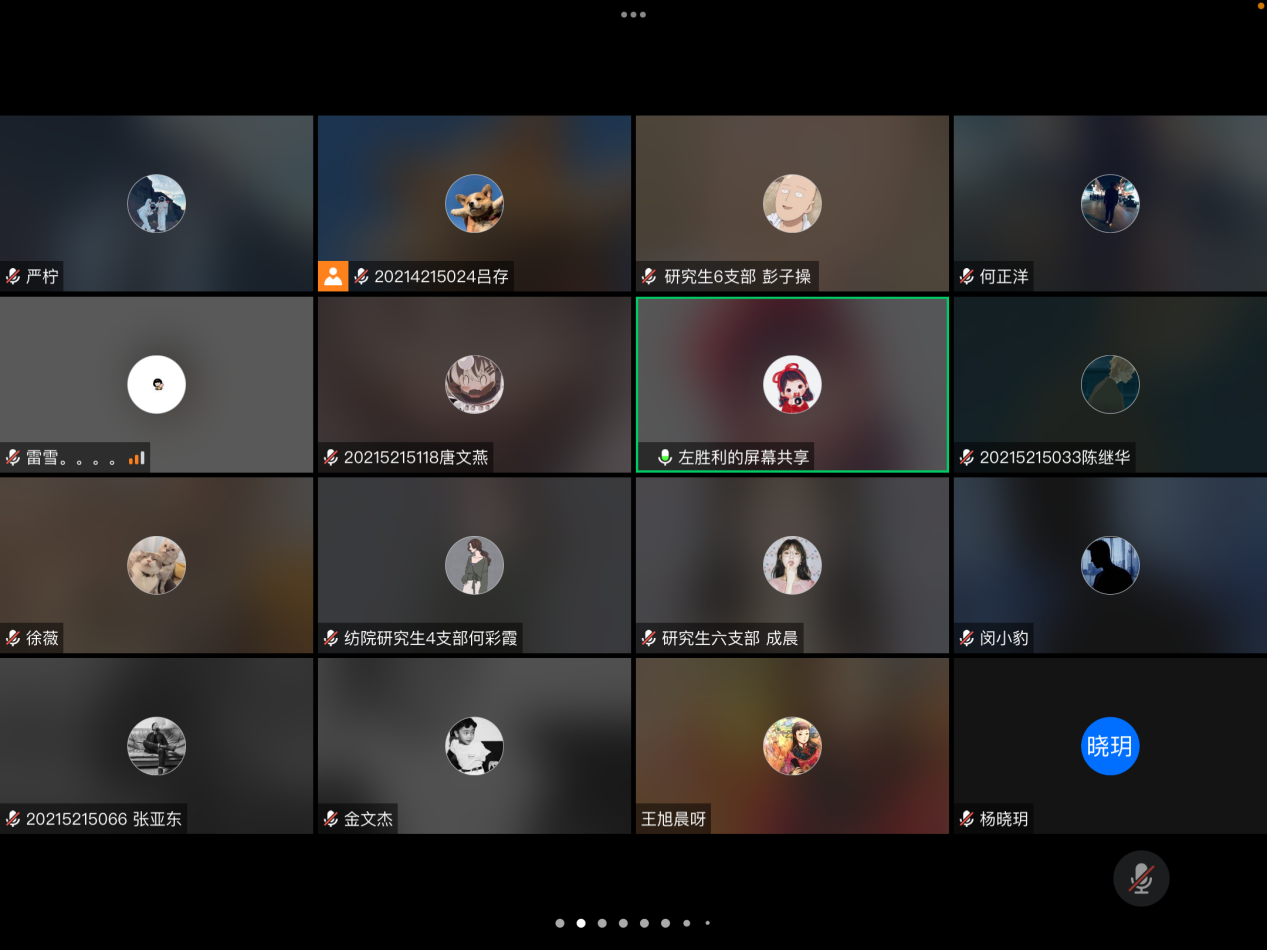The height and width of the screenshot is (950, 1267).
Task: Select the 徐薇 cat avatar tile
Action: [x=156, y=565]
